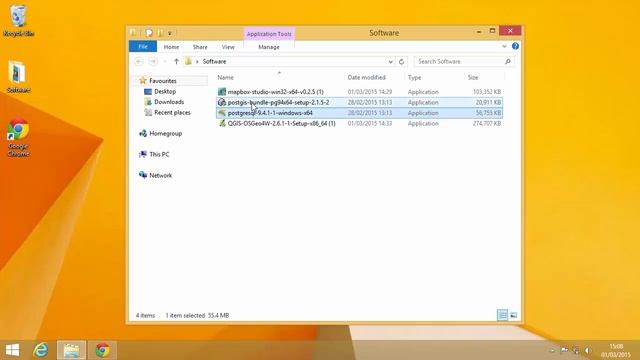Switch to Large icons view icon
Screen dimensions: 640x360
click(514, 315)
